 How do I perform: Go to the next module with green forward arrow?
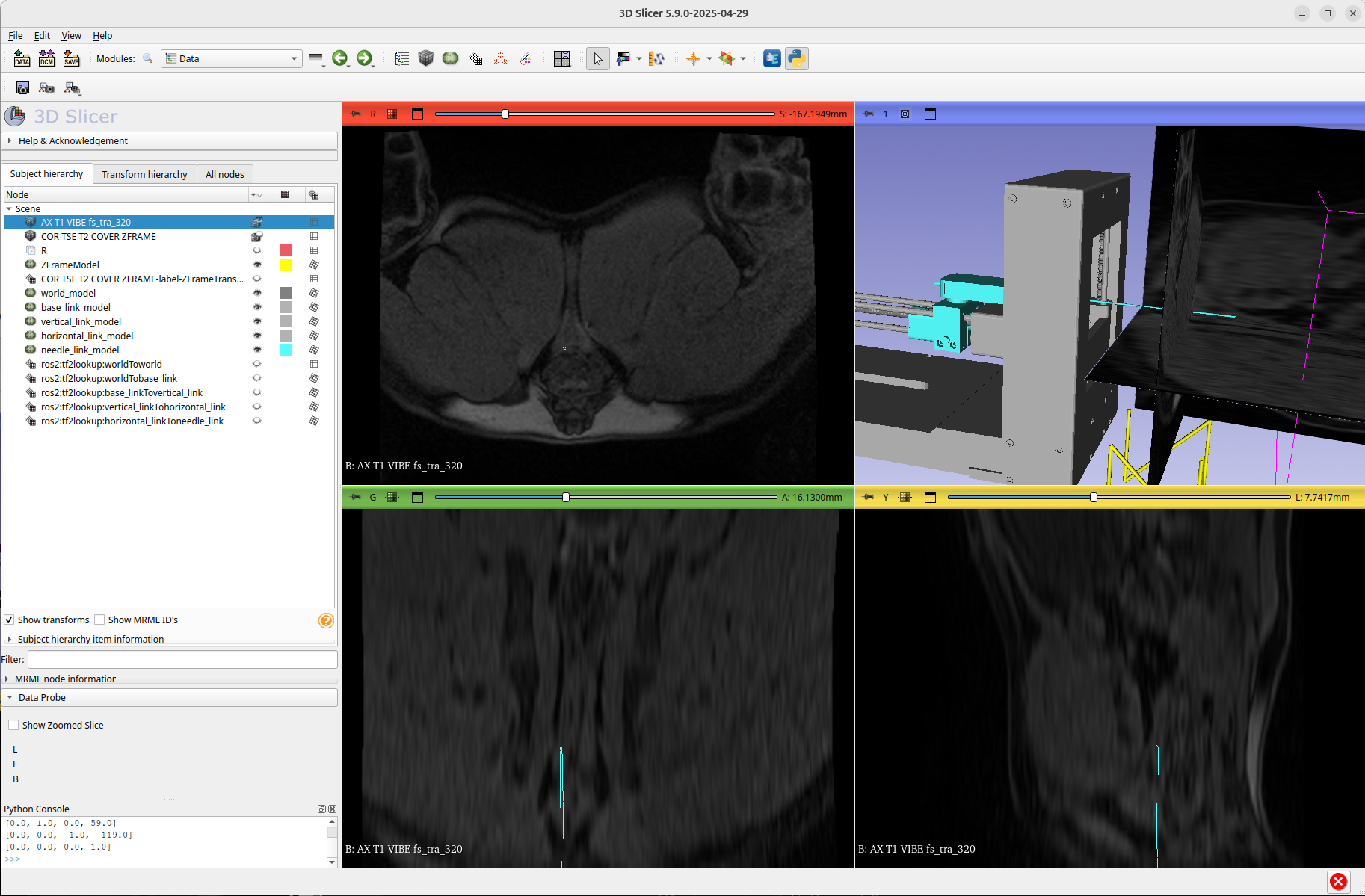364,58
